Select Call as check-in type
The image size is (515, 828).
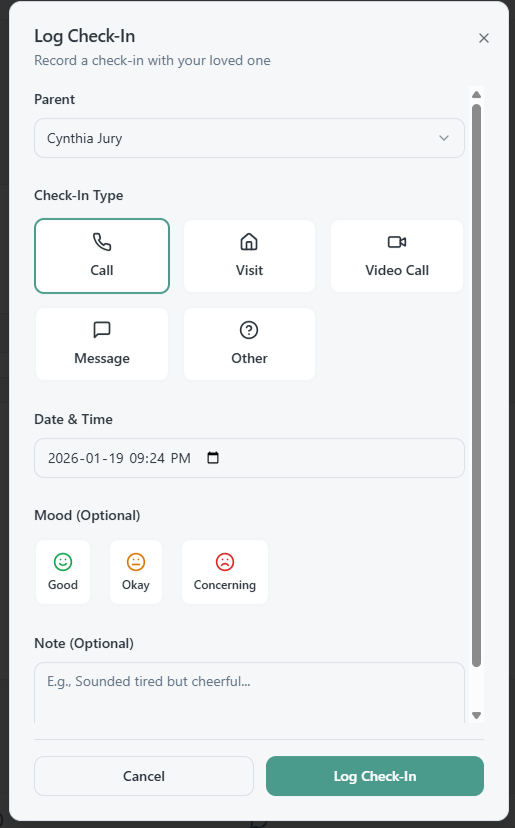point(102,256)
